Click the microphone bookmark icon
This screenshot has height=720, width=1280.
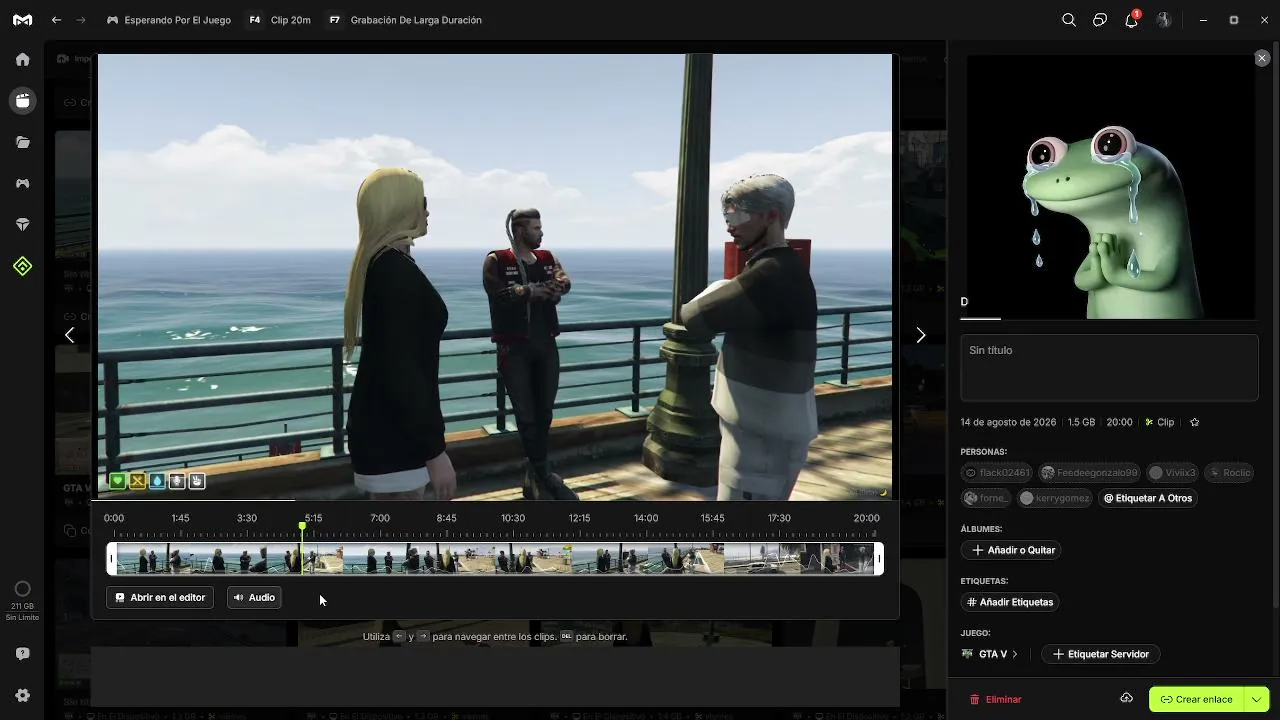[177, 481]
